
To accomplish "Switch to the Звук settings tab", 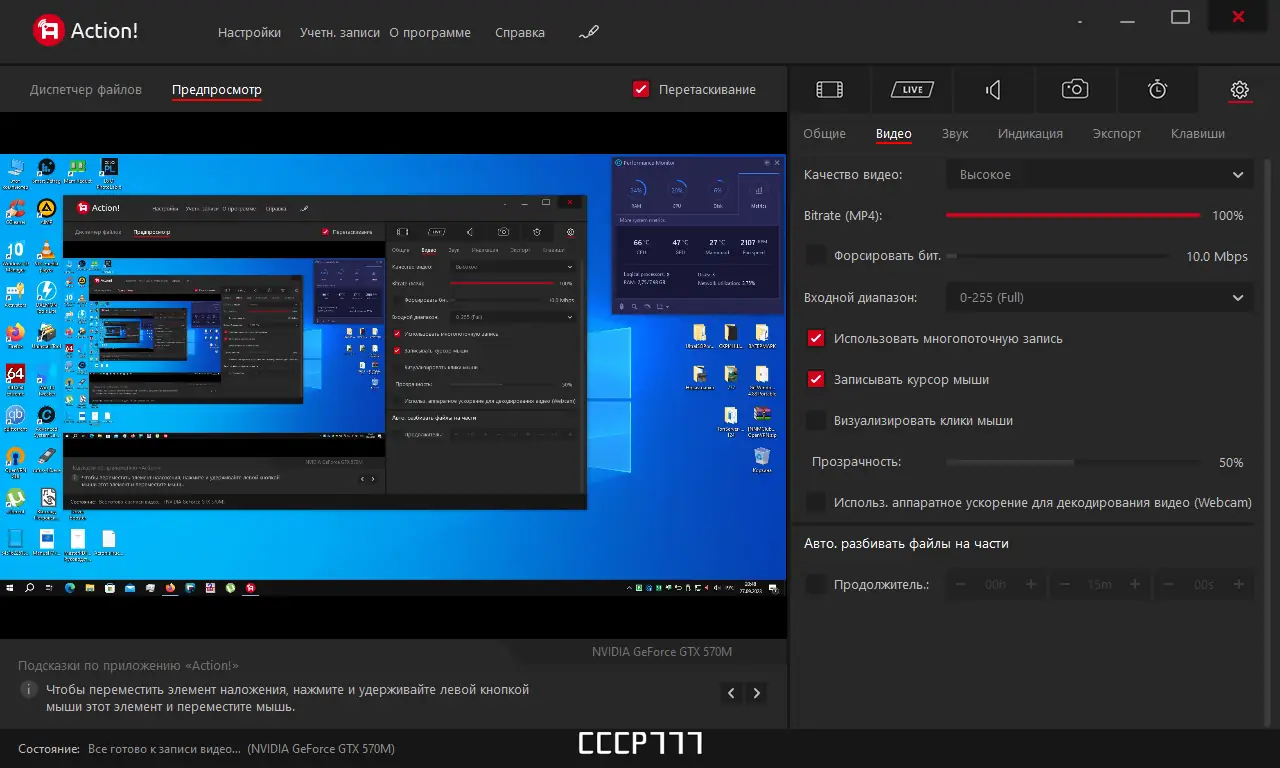I will click(954, 133).
